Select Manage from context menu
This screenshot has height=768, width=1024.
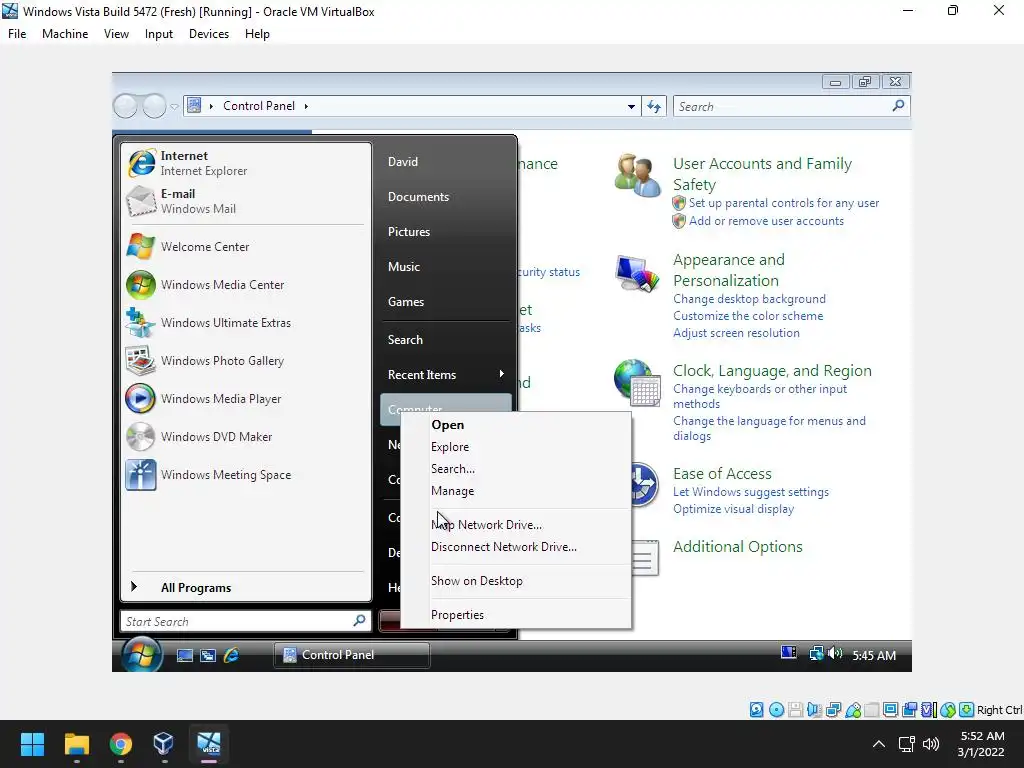pyautogui.click(x=516, y=491)
